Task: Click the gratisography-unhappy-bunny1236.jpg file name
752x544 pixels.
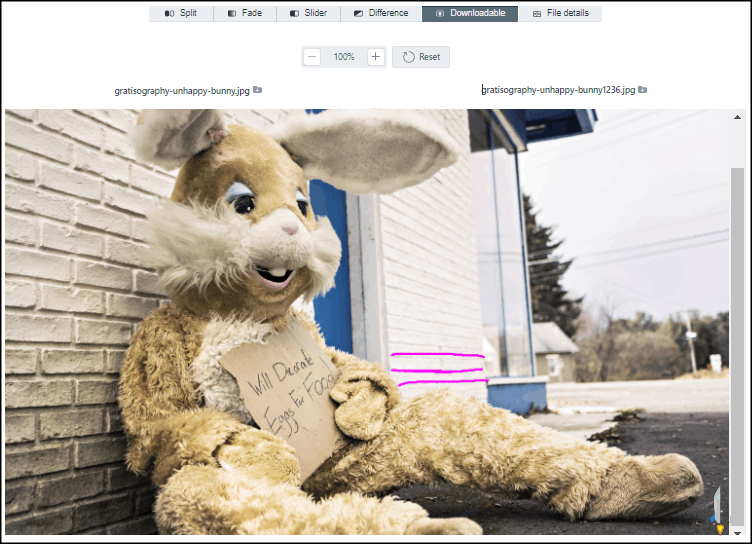Action: (x=558, y=90)
